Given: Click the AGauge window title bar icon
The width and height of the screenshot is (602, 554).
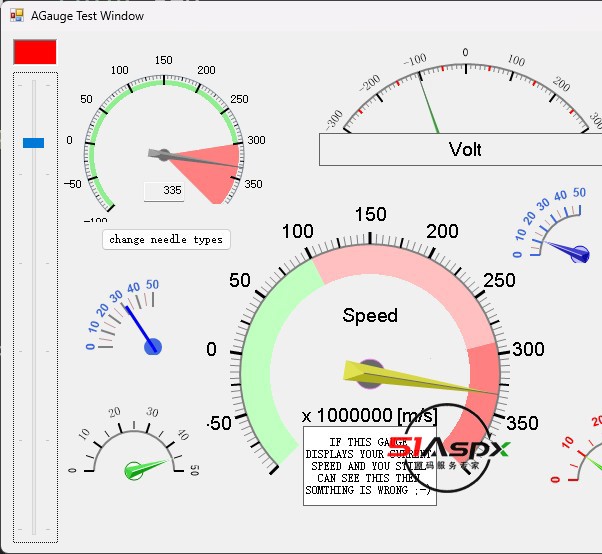Looking at the screenshot, I should click(x=17, y=16).
